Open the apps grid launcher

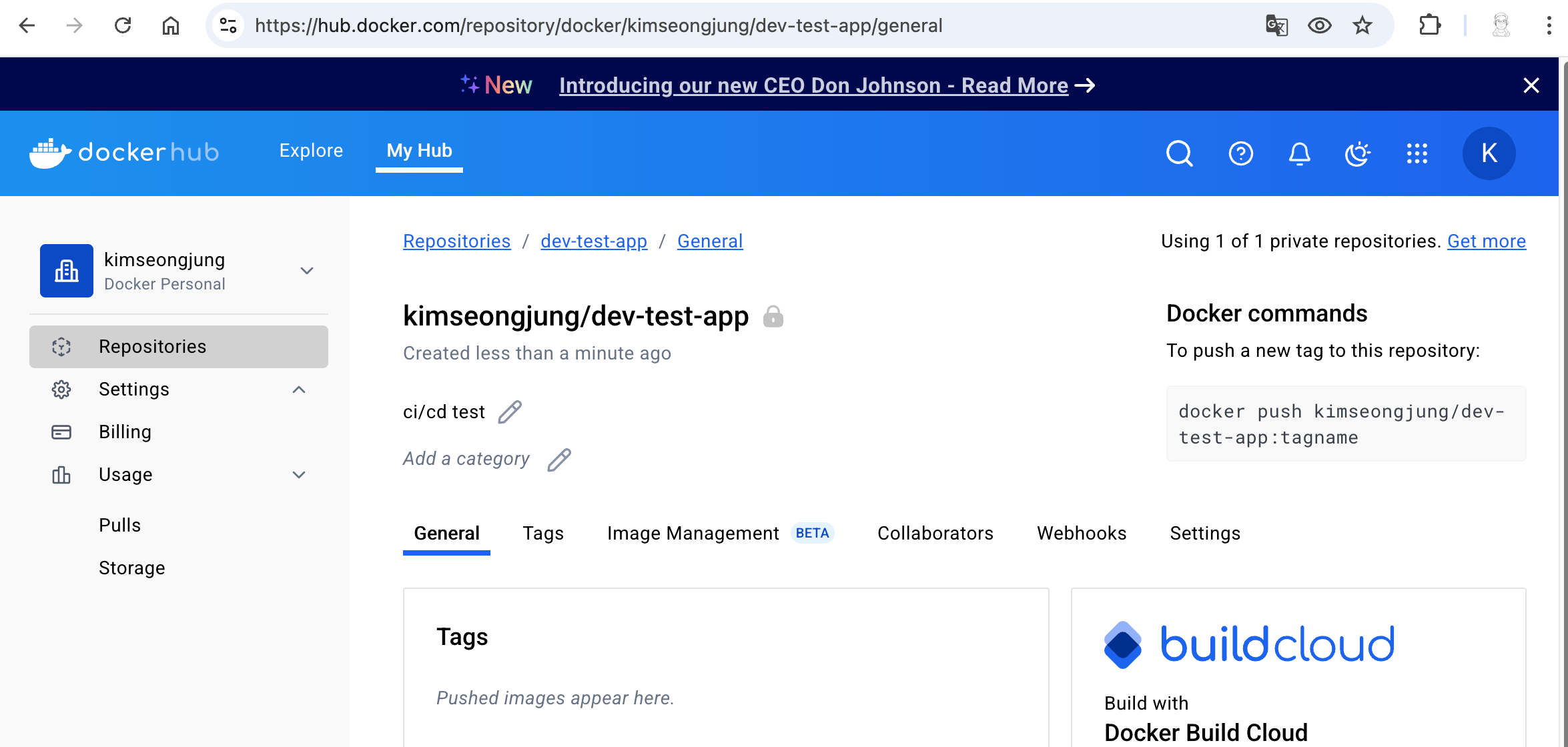1417,153
